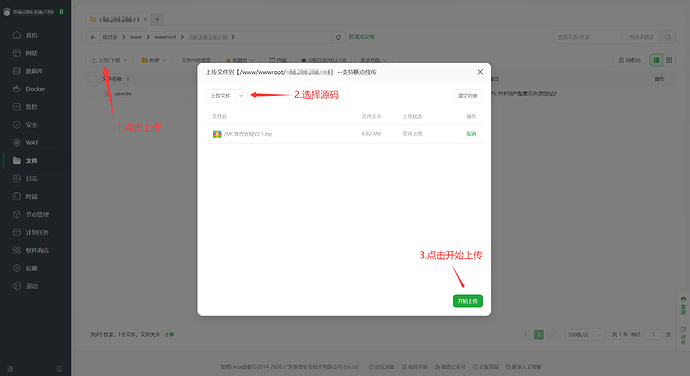The image size is (690, 376).
Task: Click the 终端 toolbar button
Action: pos(278,60)
